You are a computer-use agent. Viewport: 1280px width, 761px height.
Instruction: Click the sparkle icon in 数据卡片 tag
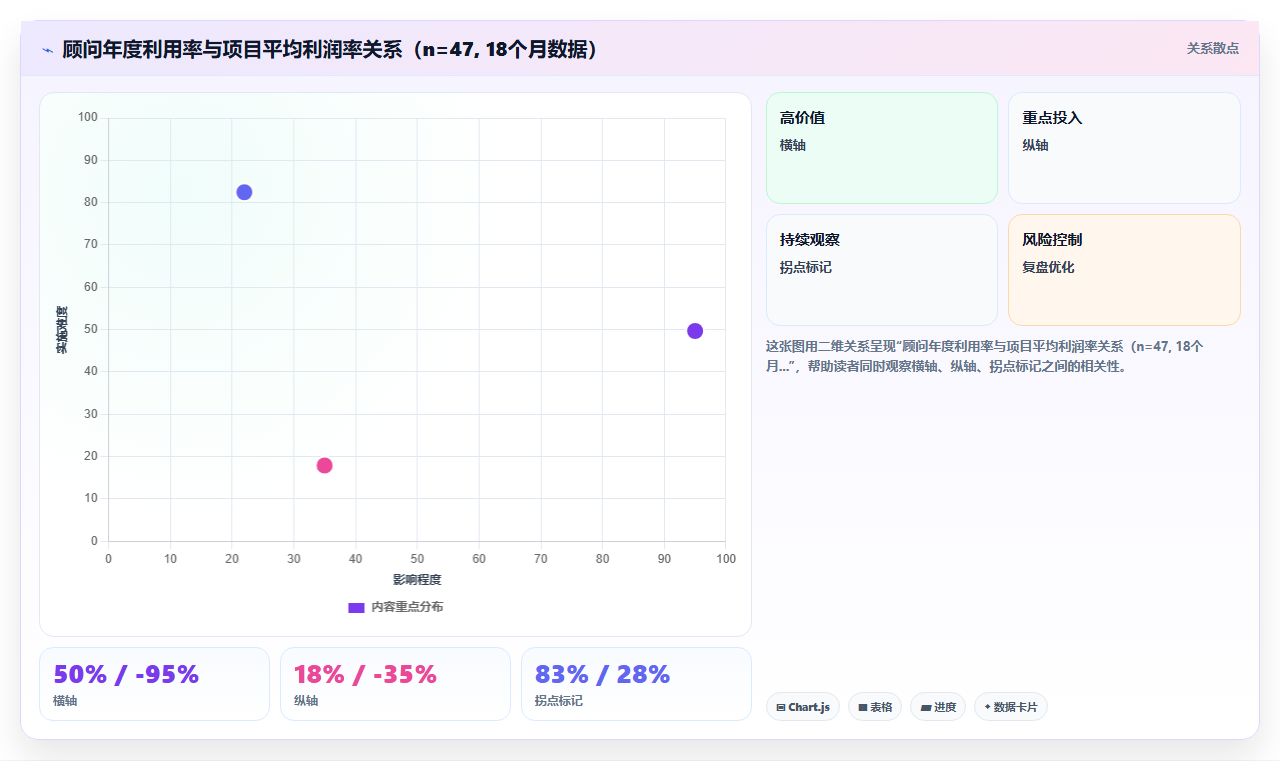(987, 707)
